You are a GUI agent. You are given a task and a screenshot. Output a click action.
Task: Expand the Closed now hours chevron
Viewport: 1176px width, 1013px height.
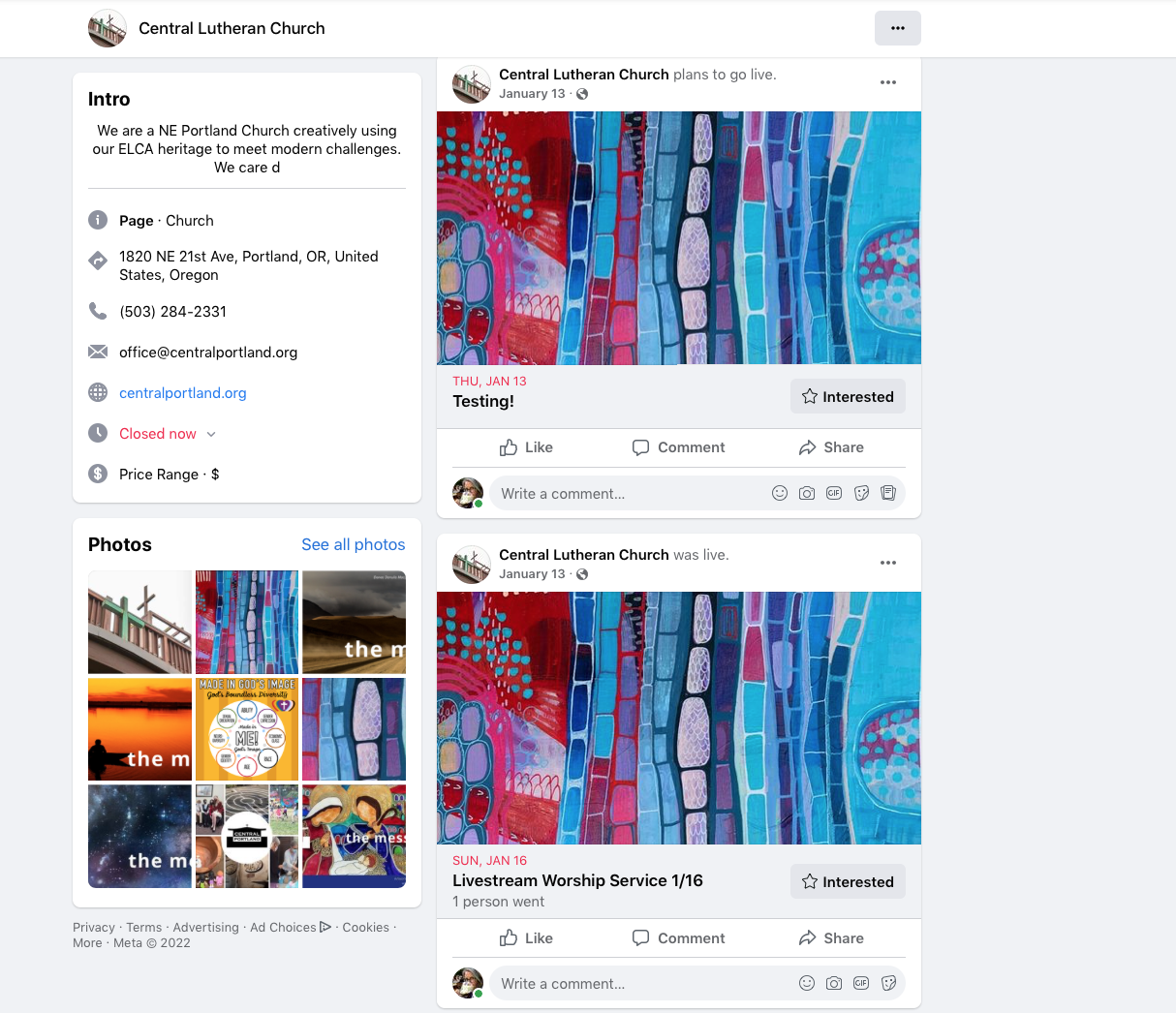point(211,434)
